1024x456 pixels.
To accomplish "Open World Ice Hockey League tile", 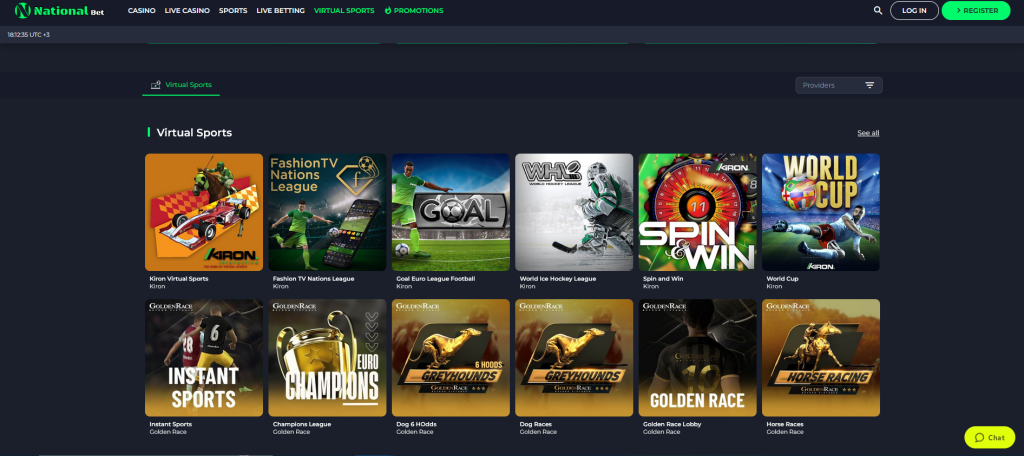I will pos(574,212).
